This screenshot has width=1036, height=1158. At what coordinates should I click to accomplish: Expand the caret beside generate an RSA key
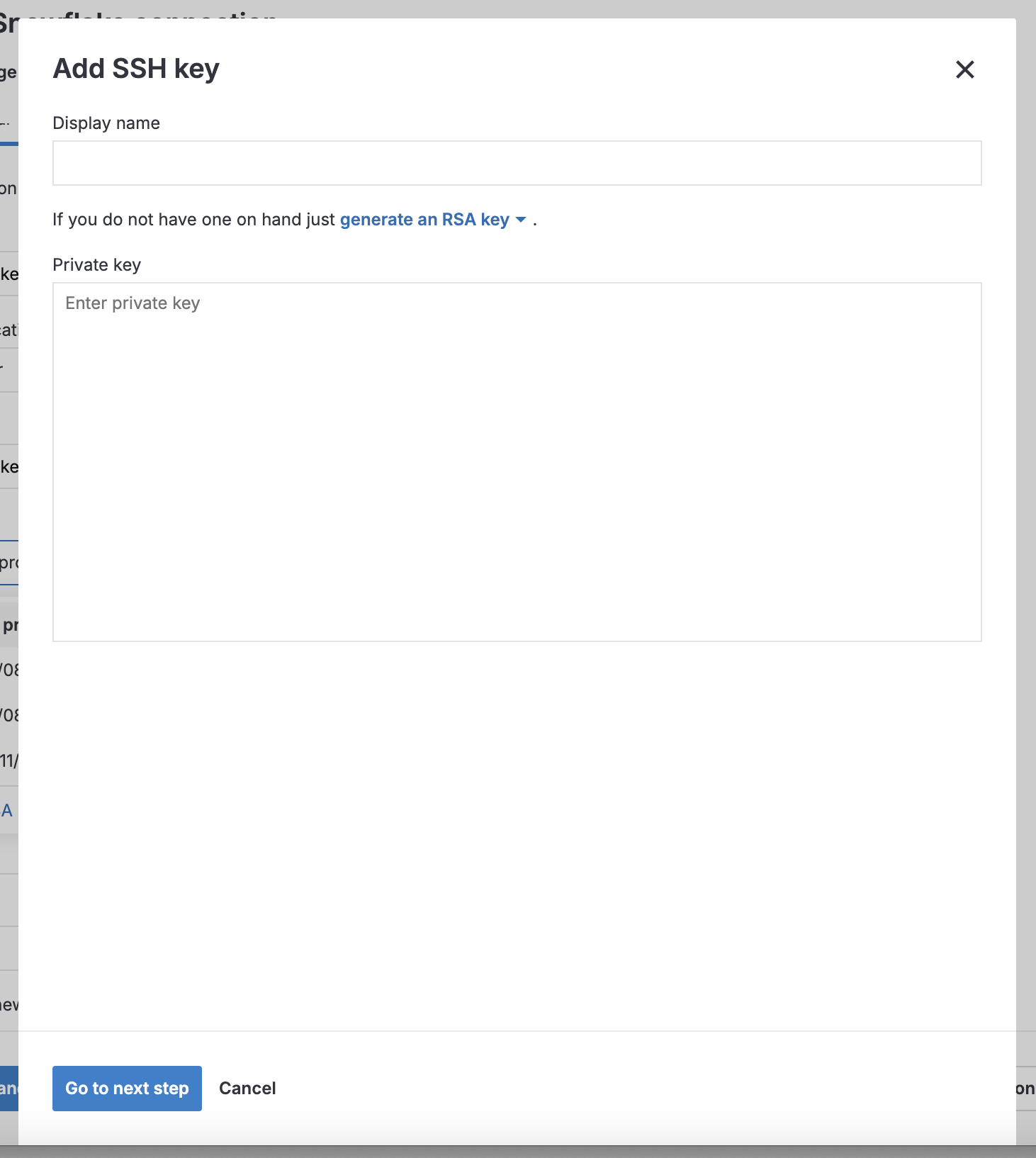click(521, 220)
